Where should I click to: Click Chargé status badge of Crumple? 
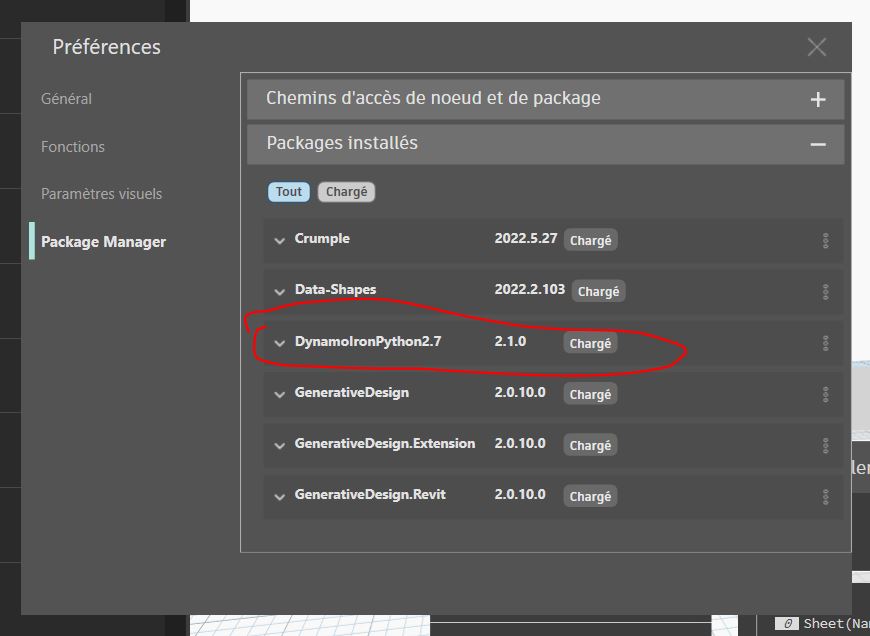[x=590, y=240]
